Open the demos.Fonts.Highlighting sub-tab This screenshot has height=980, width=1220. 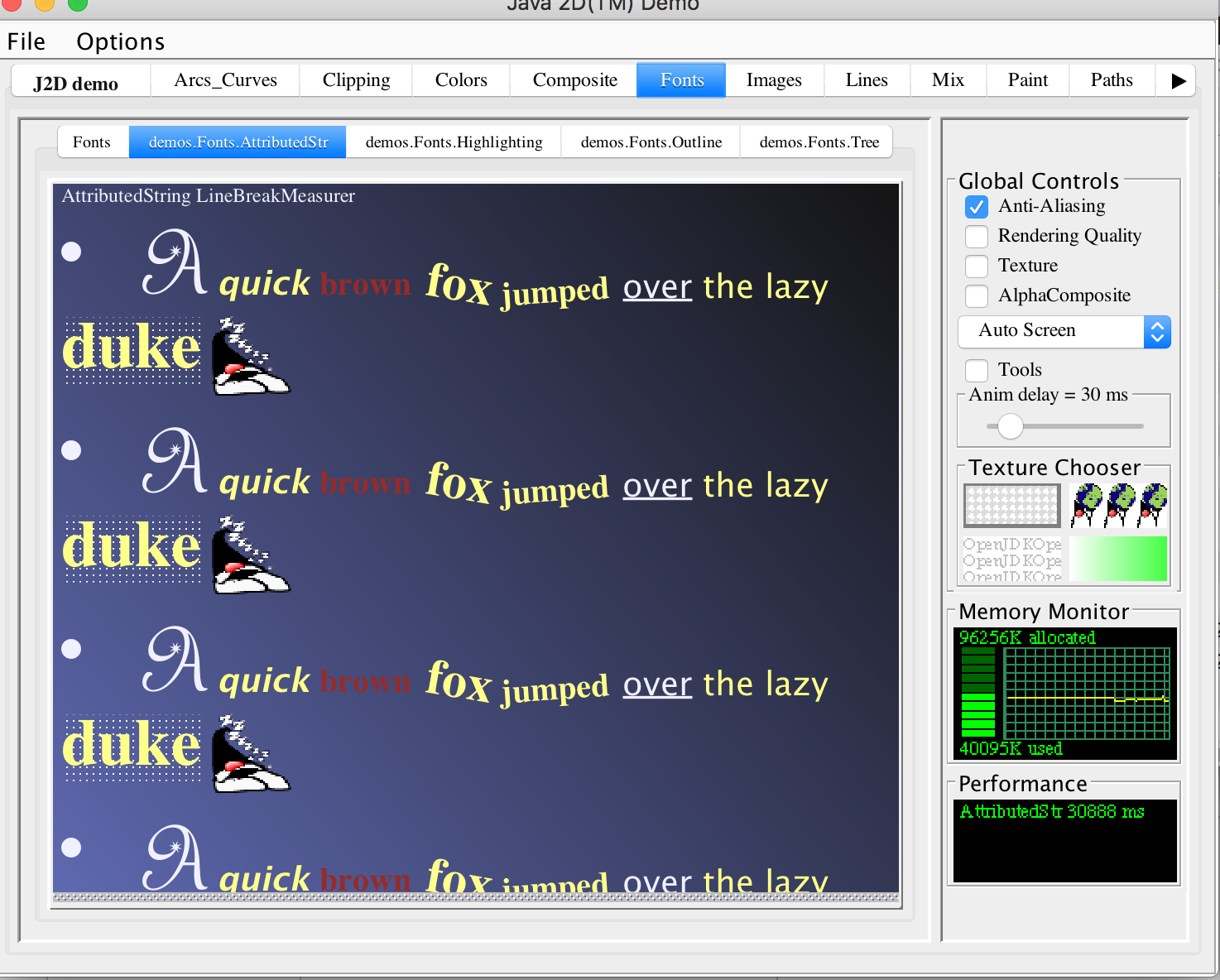coord(454,142)
